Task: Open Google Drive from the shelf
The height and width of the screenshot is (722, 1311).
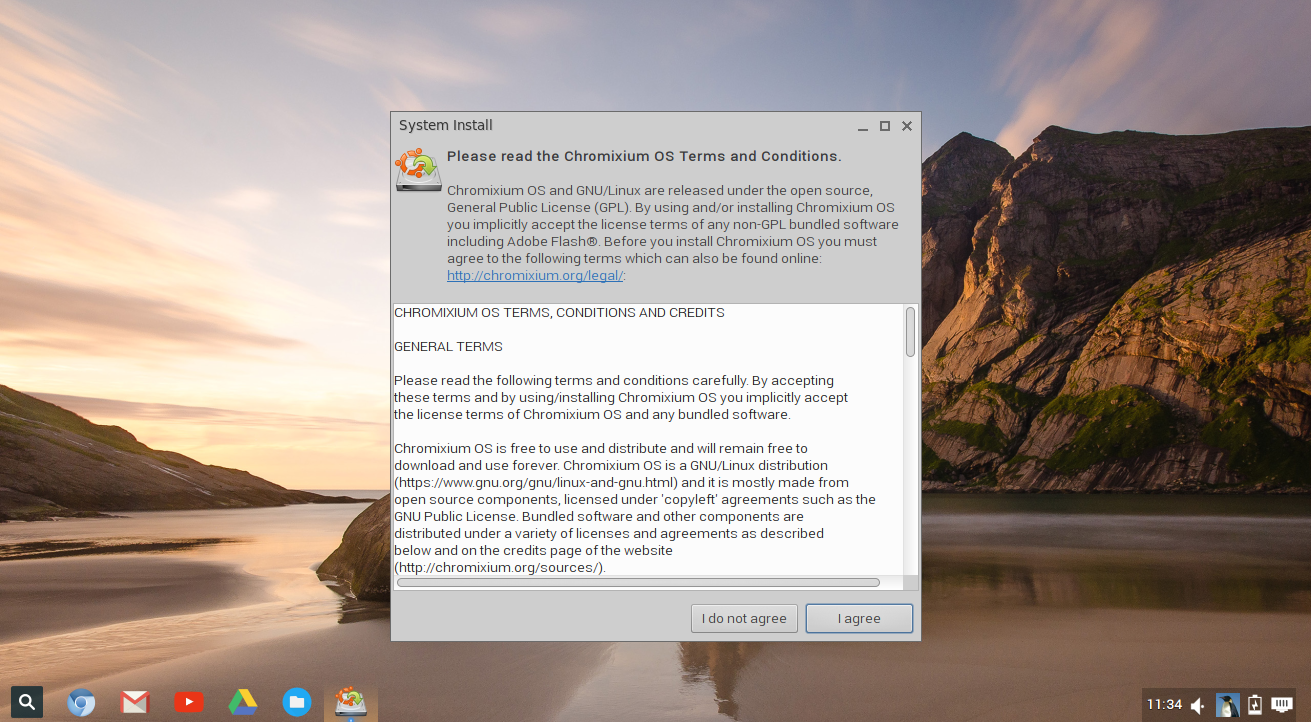Action: (243, 703)
